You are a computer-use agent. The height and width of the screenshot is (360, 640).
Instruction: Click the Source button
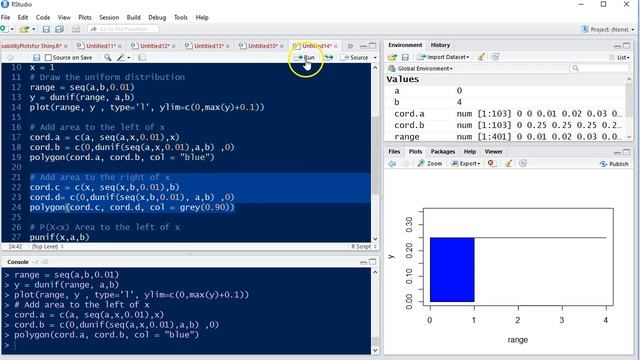[355, 58]
